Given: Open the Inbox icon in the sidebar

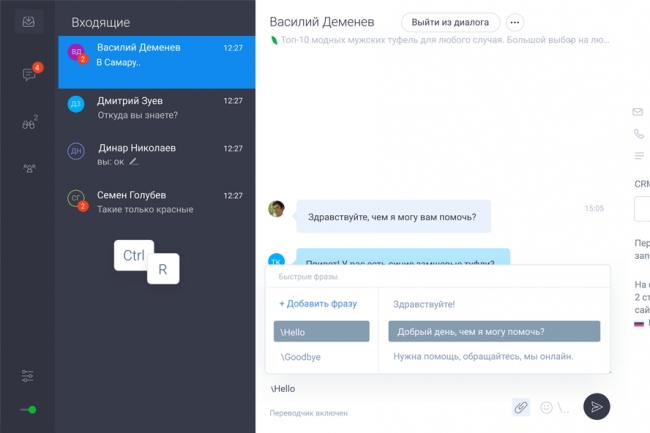Looking at the screenshot, I should point(29,22).
